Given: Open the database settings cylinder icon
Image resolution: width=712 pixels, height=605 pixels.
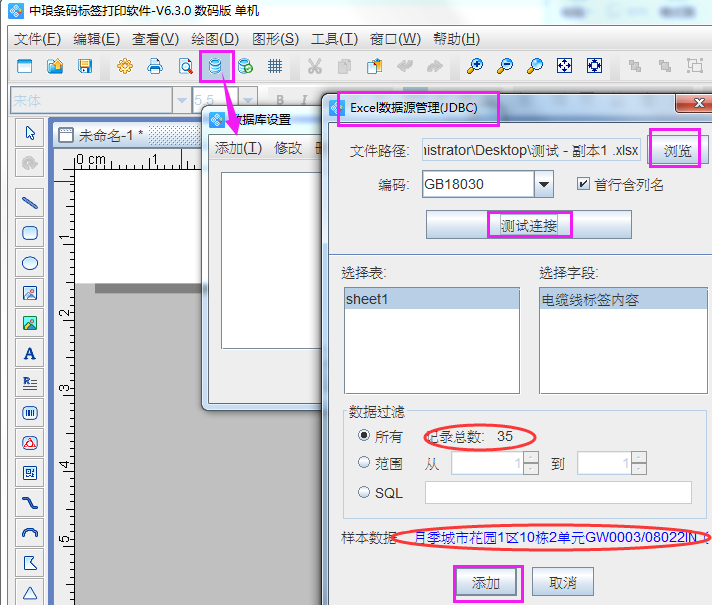Looking at the screenshot, I should [215, 66].
